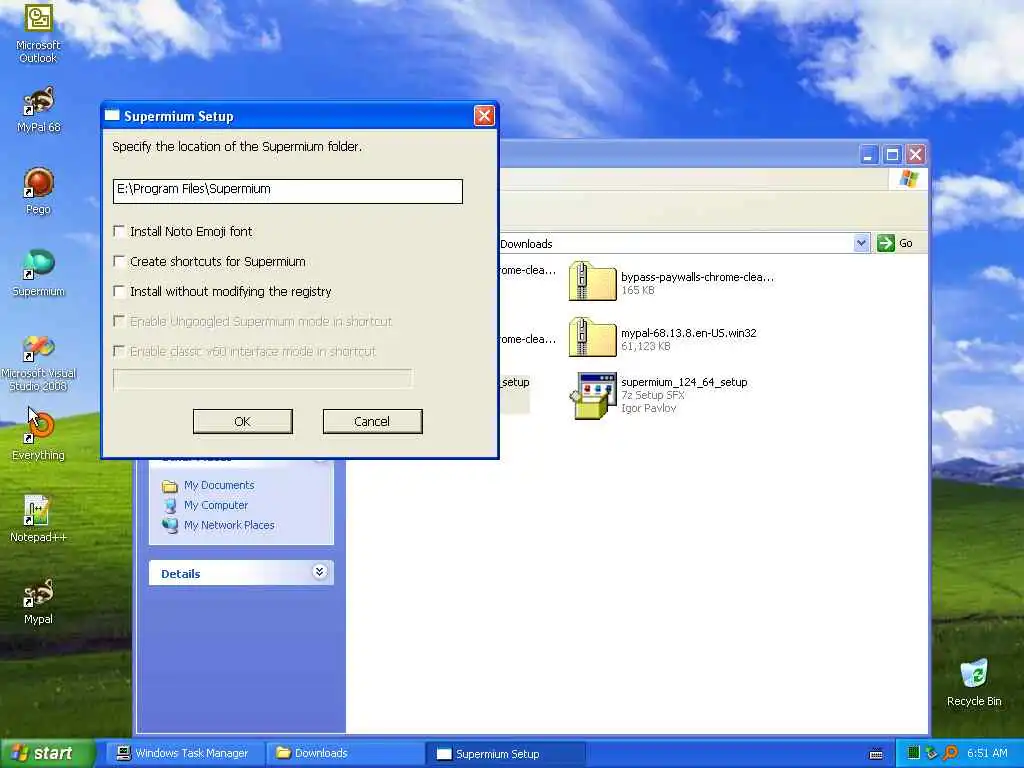Click the Details panel header text
This screenshot has height=768, width=1024.
(180, 574)
